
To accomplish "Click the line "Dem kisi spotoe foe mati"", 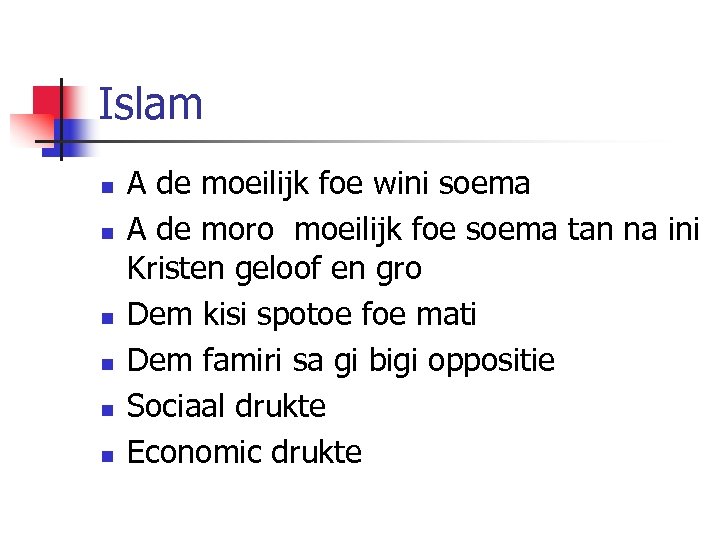I will [x=301, y=315].
